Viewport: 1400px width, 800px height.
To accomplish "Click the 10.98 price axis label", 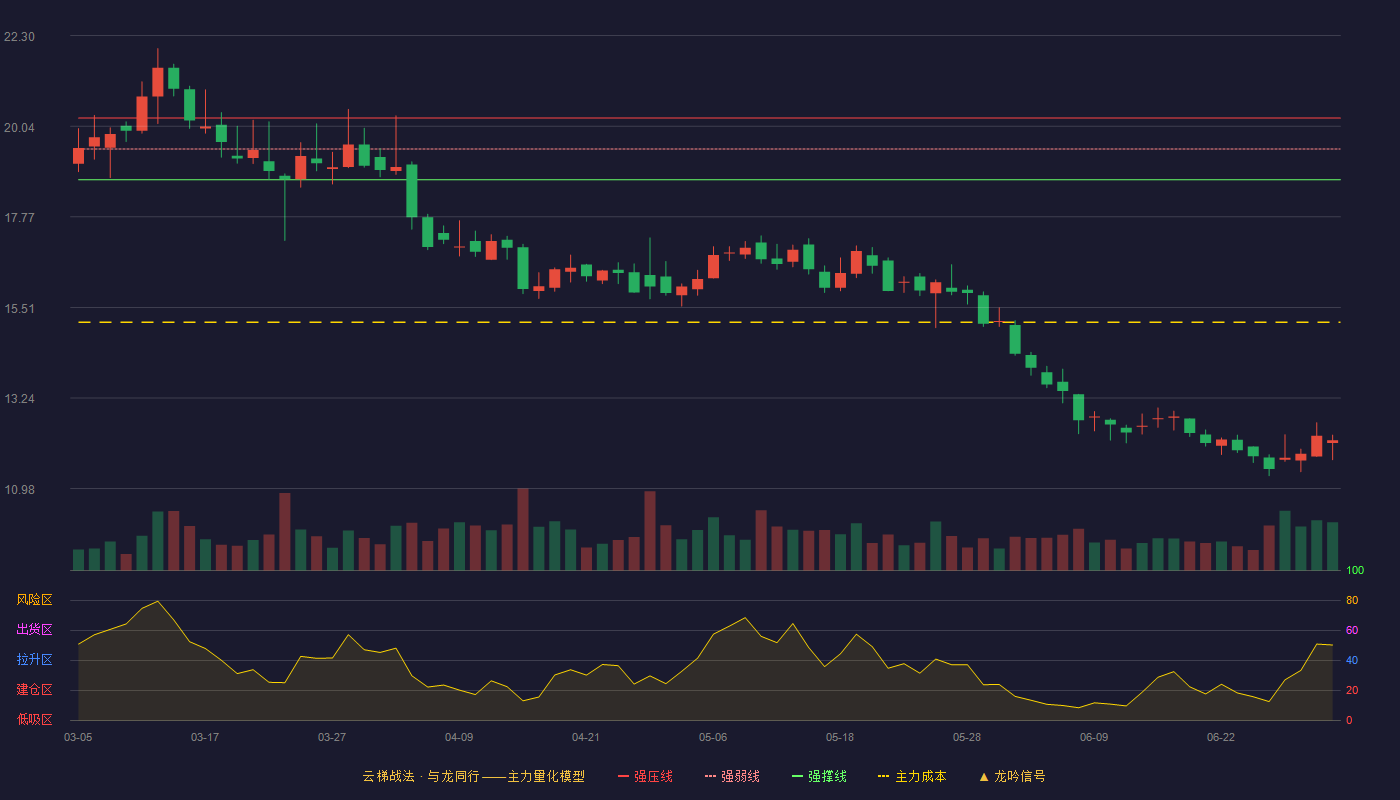I will [x=19, y=489].
